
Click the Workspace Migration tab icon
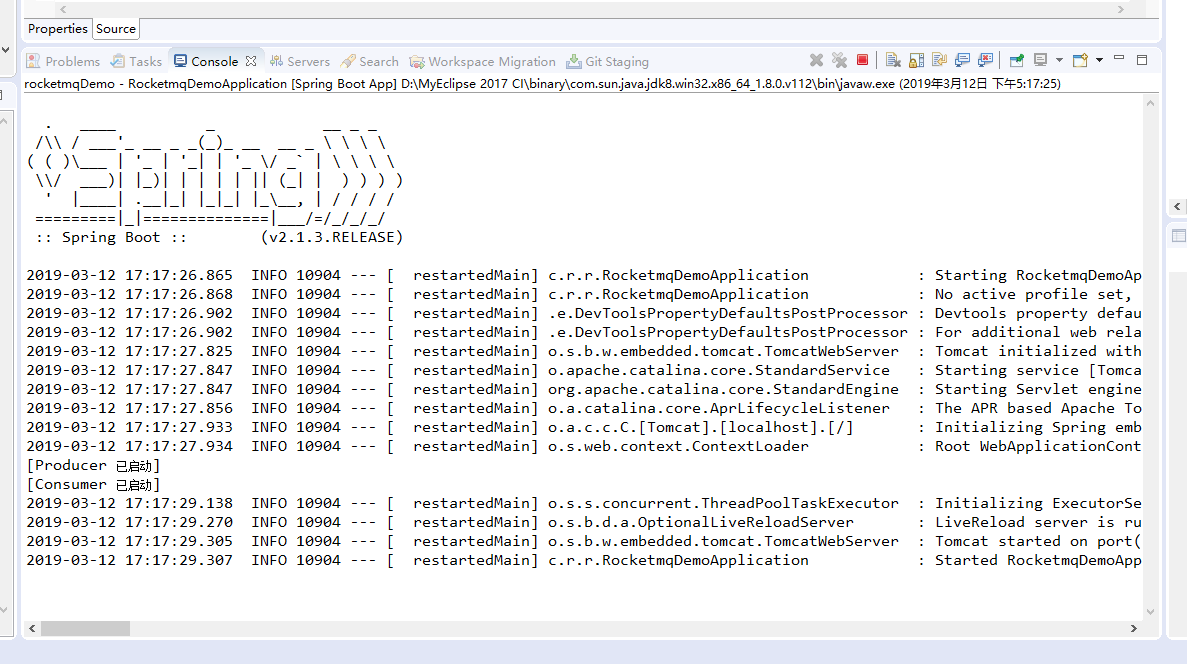tap(416, 61)
